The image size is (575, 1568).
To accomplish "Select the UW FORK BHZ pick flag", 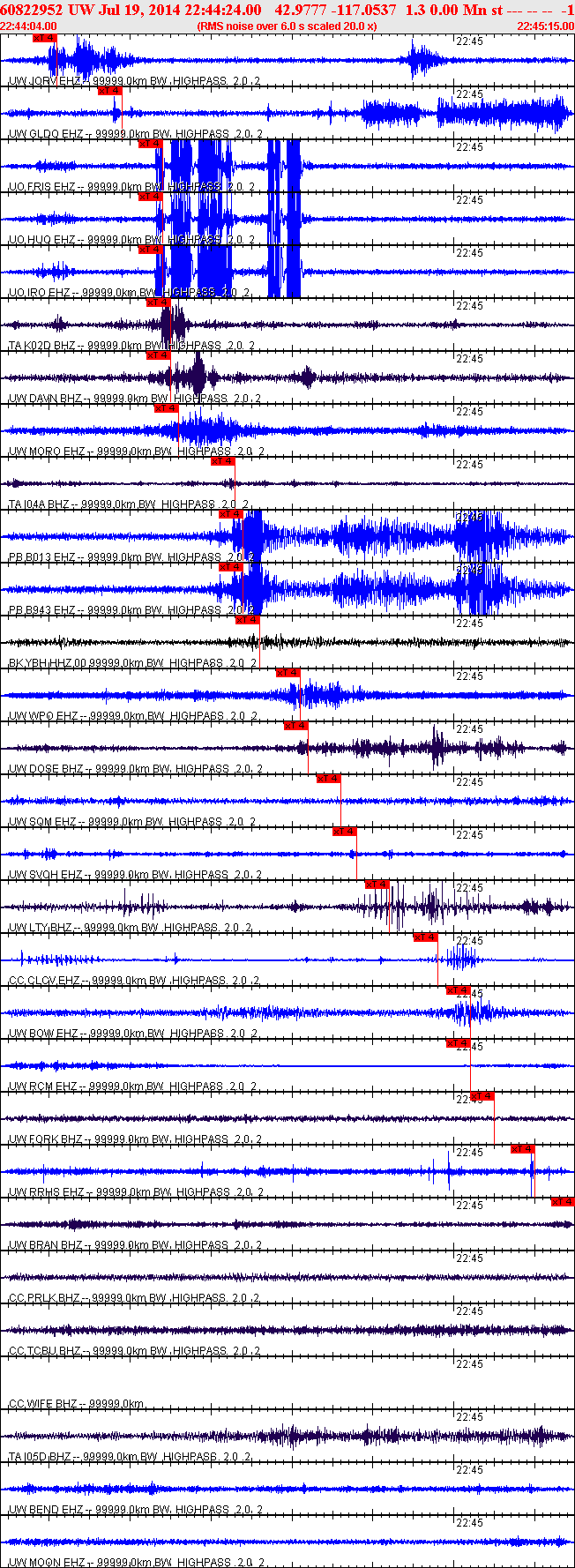I will coord(482,1096).
